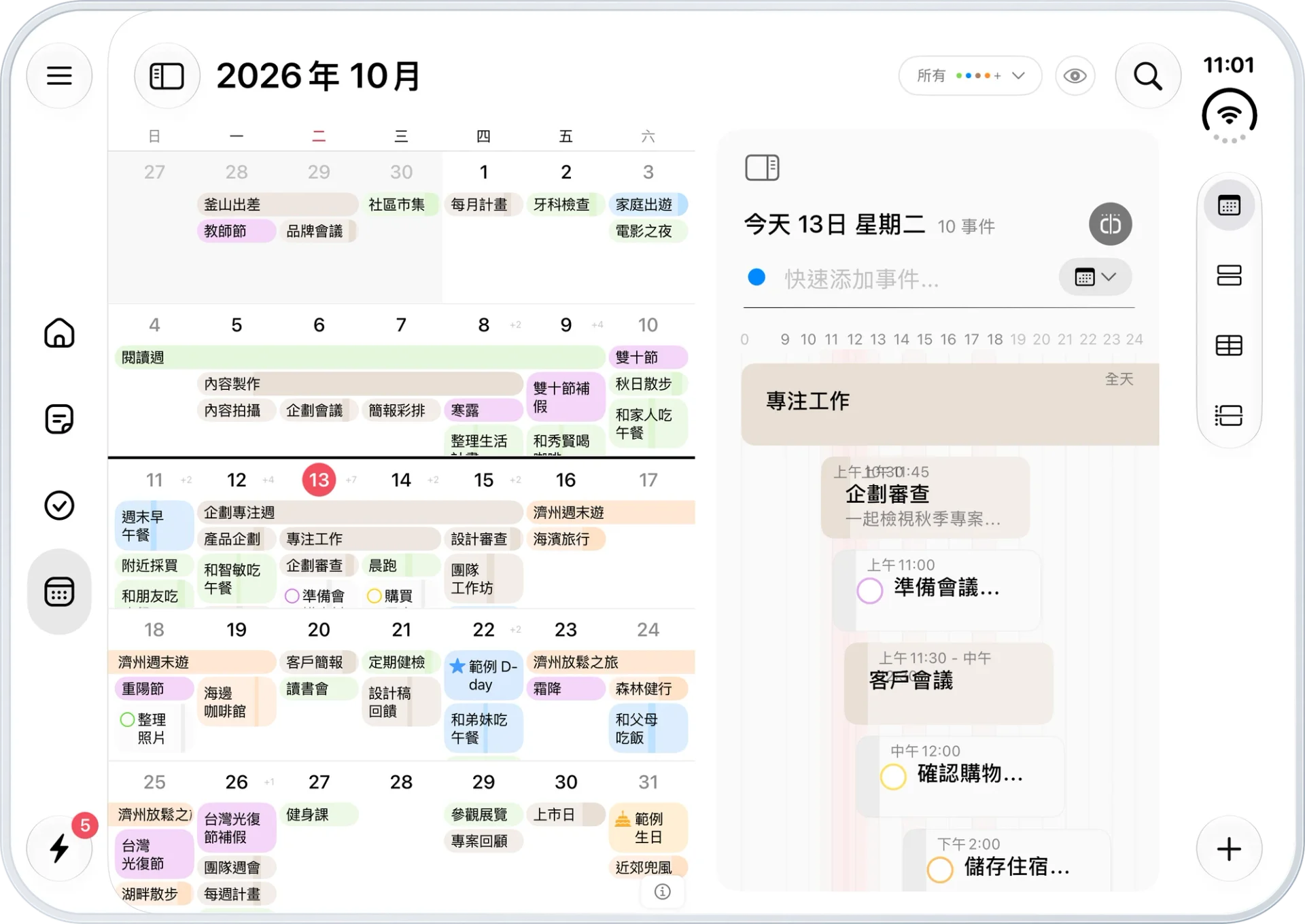Add a new event with plus button
Screen dimensions: 1305x924
[1229, 849]
